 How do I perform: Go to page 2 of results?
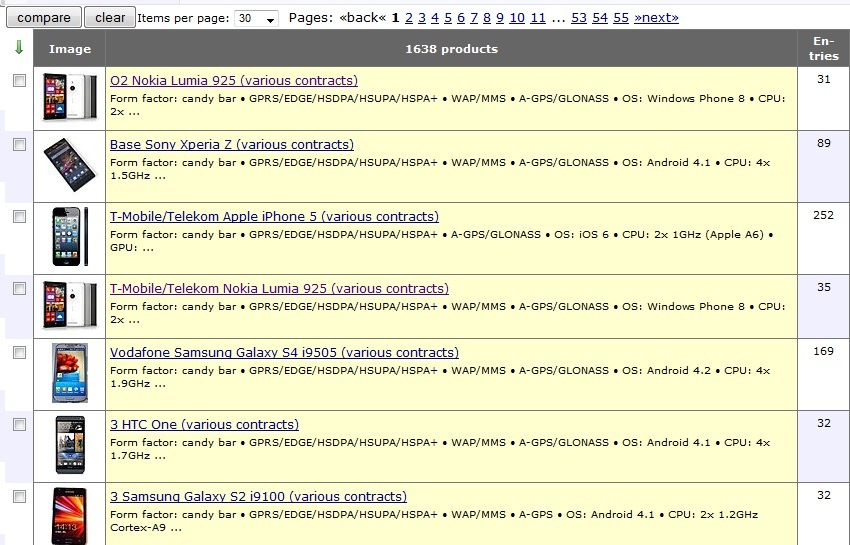pyautogui.click(x=408, y=17)
